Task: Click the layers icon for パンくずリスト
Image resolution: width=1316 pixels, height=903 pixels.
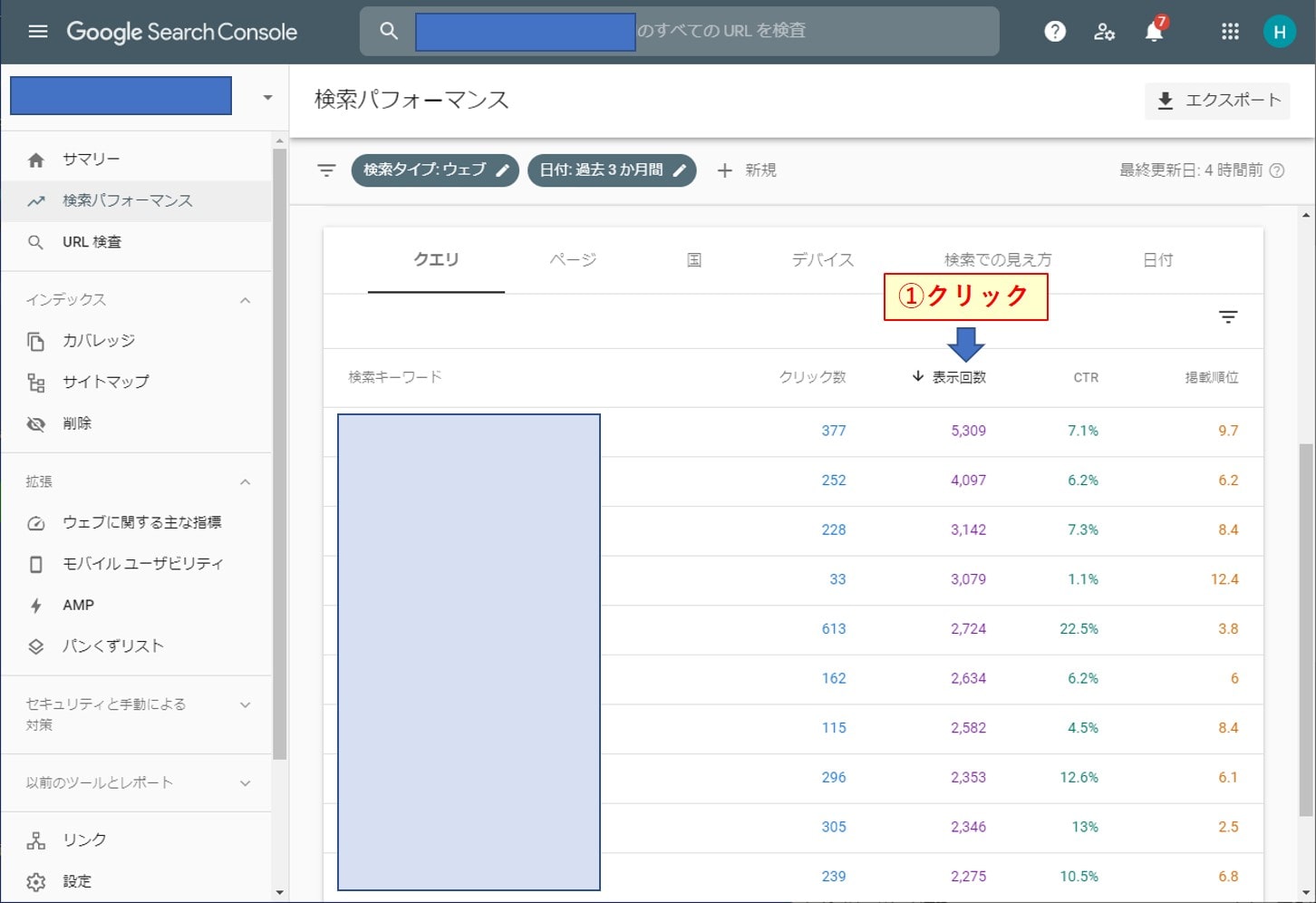Action: (x=36, y=646)
